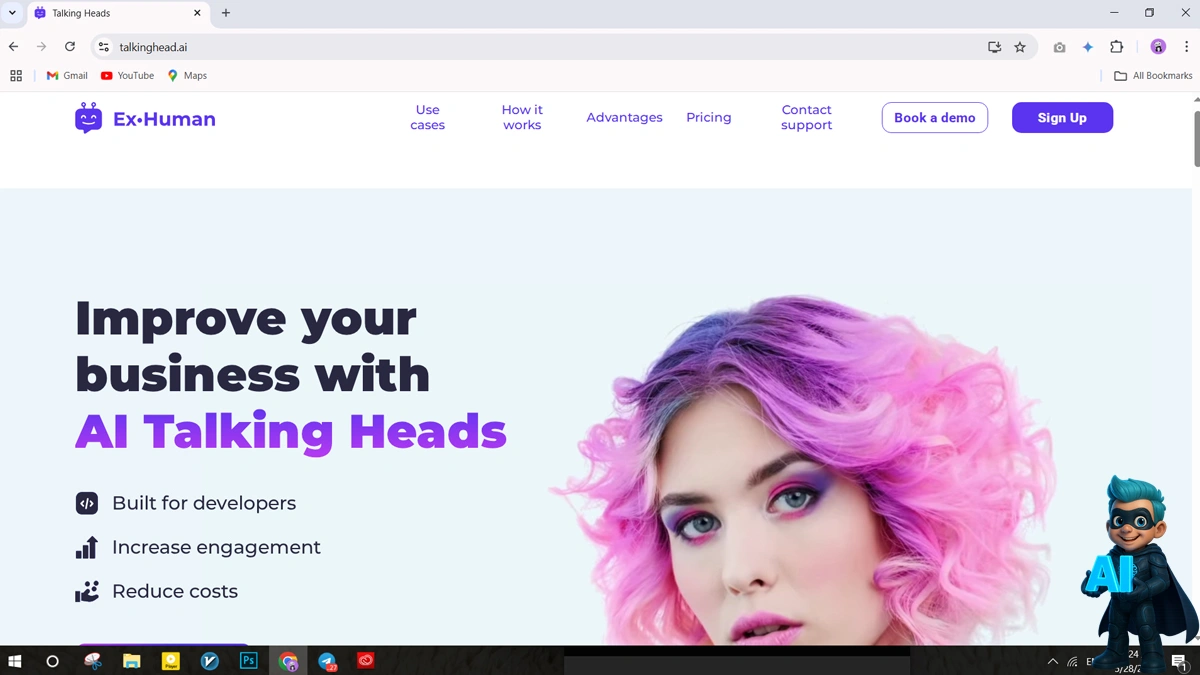Click the "Increase engagement" text

(216, 547)
